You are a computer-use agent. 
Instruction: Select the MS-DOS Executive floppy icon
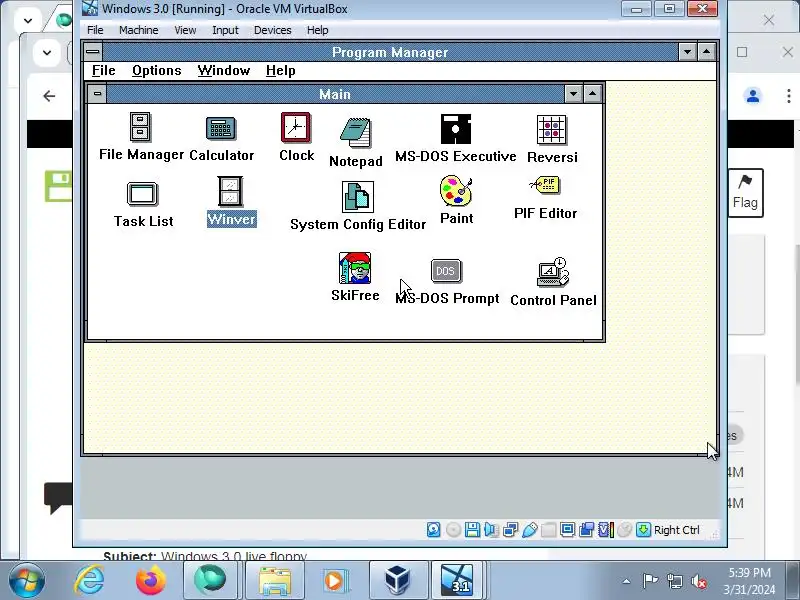tap(456, 129)
